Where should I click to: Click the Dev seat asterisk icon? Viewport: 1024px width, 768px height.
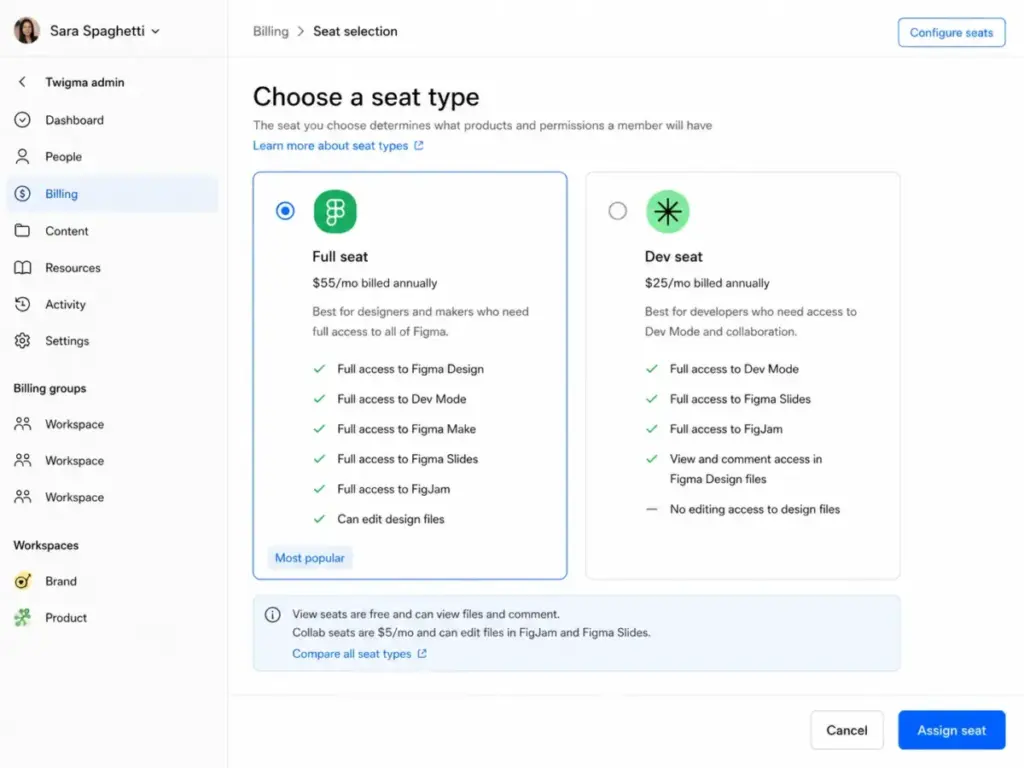tap(667, 212)
